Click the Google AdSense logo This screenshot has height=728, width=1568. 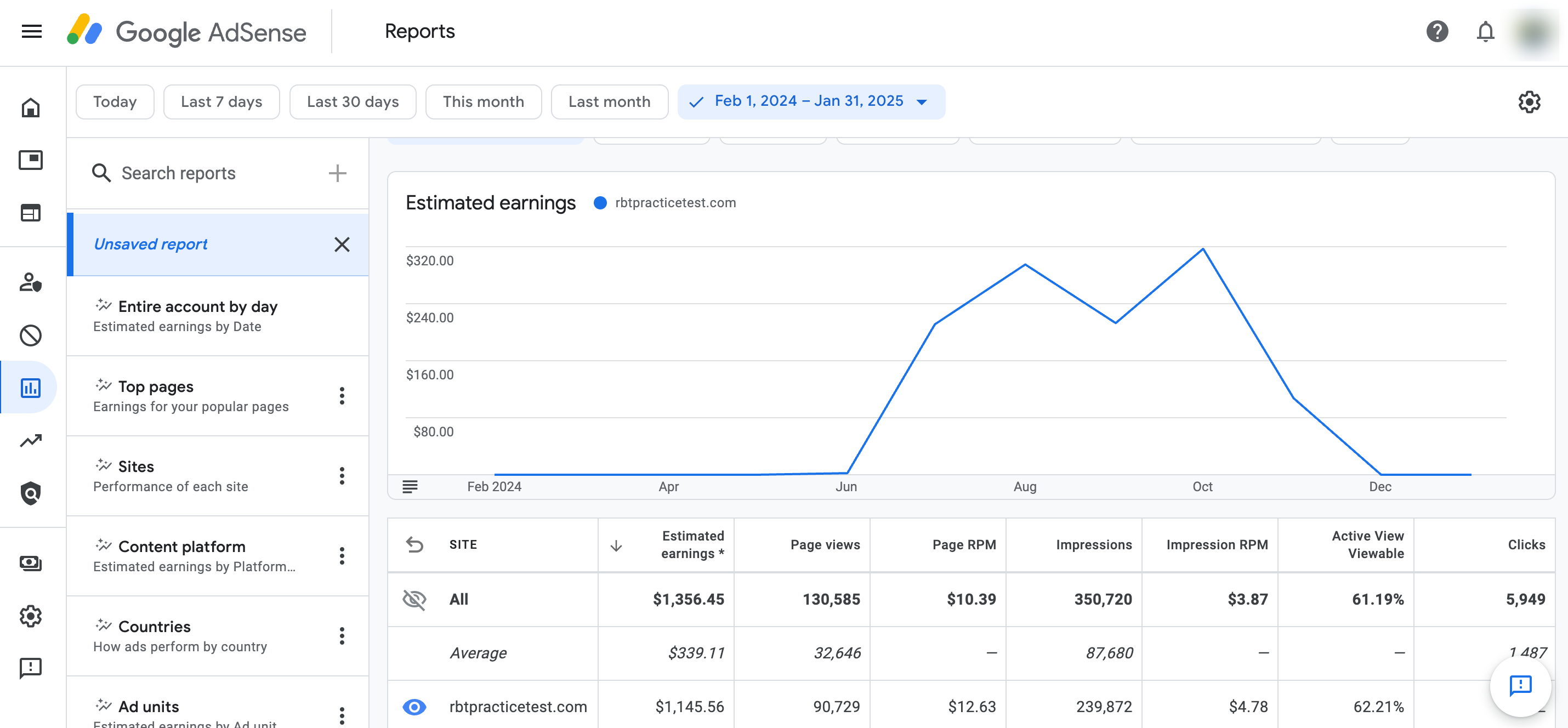[x=186, y=32]
